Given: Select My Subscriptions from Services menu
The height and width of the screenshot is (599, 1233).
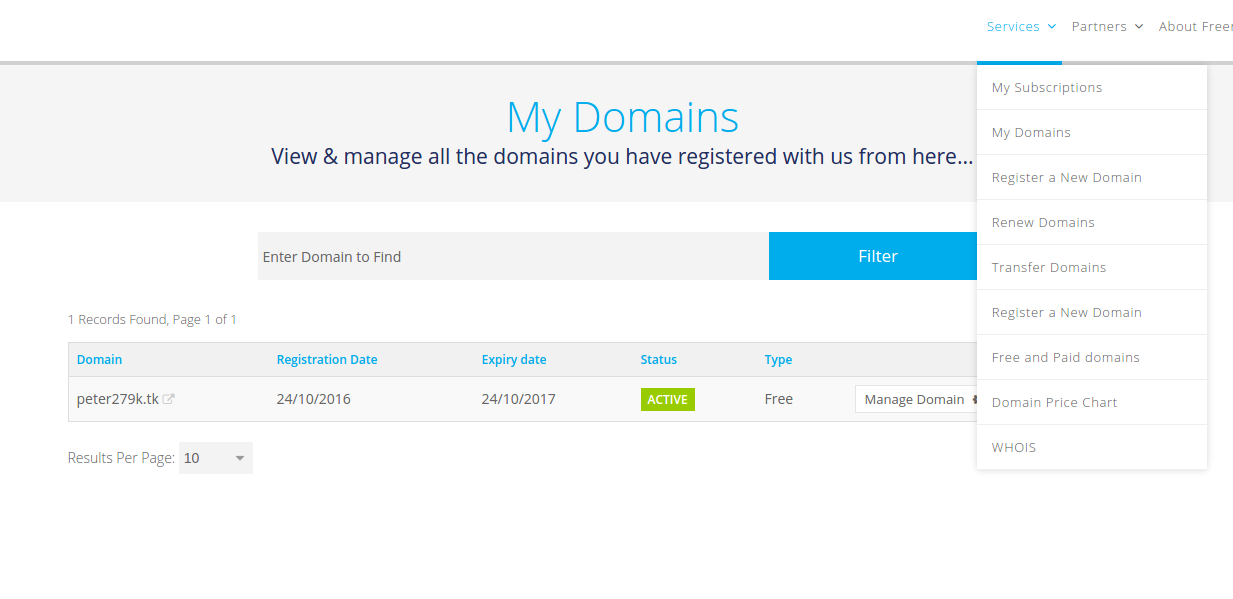Looking at the screenshot, I should [1046, 88].
